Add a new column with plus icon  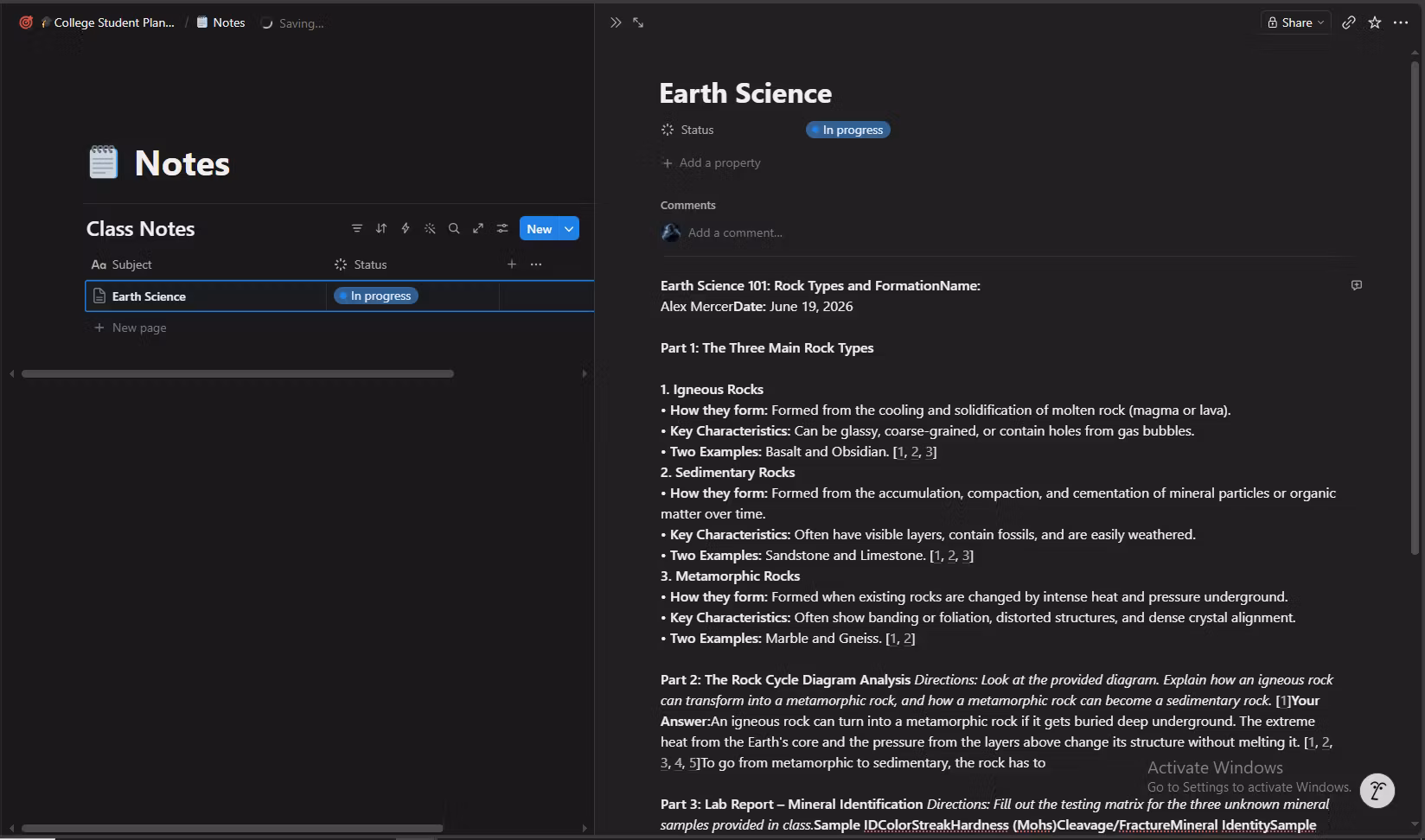[512, 264]
